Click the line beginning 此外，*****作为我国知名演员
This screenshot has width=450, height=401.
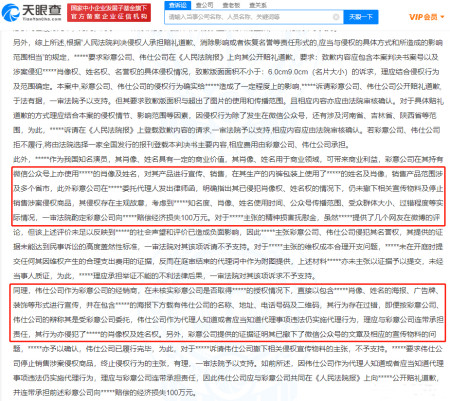(228, 159)
